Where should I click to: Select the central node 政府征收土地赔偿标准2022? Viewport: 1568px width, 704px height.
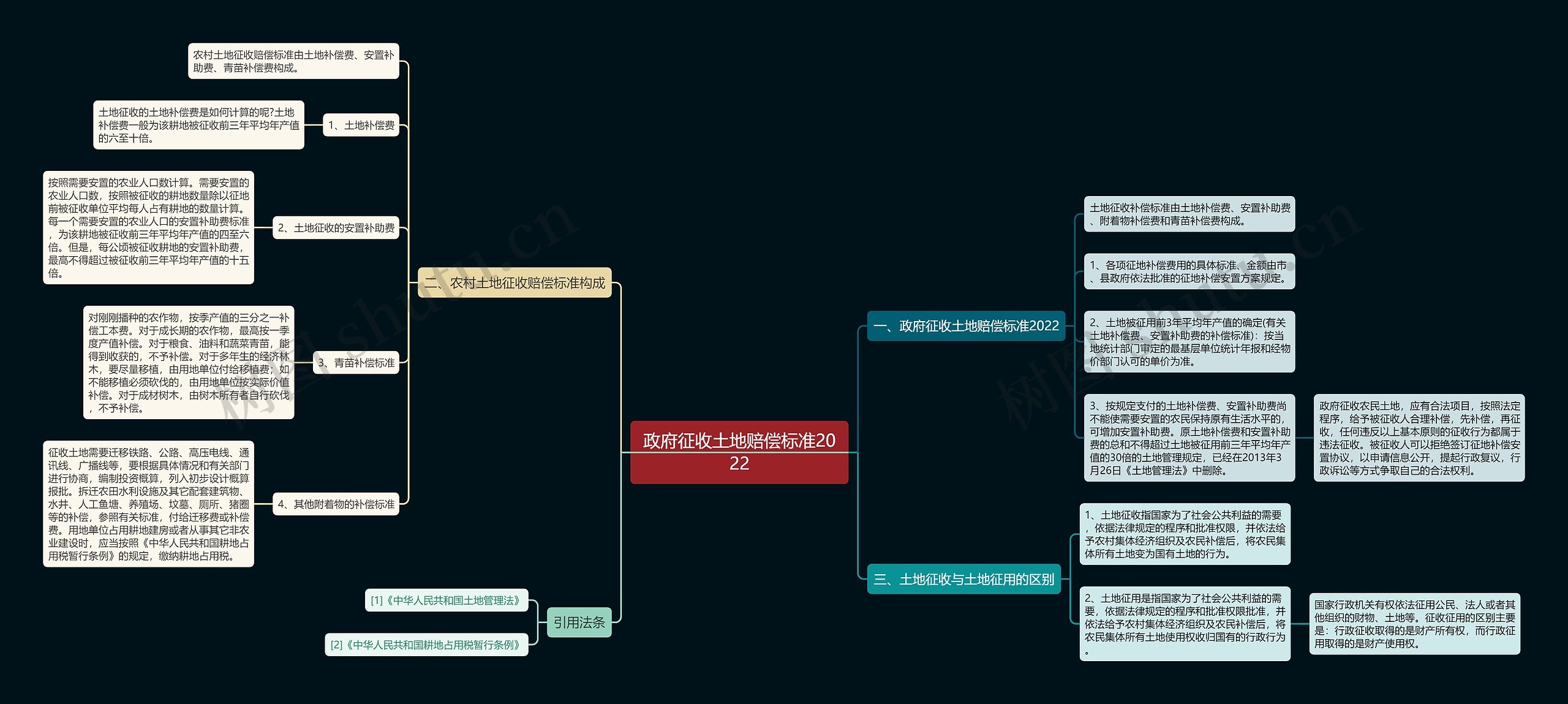(739, 452)
